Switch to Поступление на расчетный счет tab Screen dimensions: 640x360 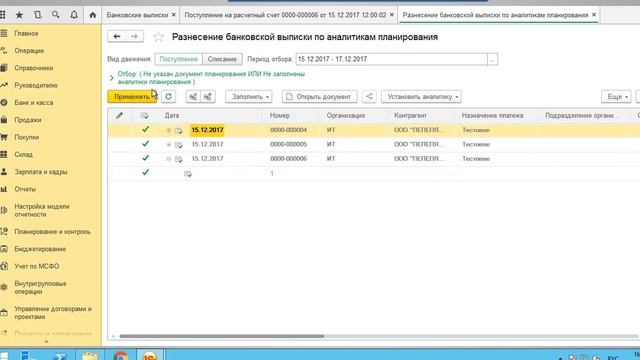[x=285, y=15]
